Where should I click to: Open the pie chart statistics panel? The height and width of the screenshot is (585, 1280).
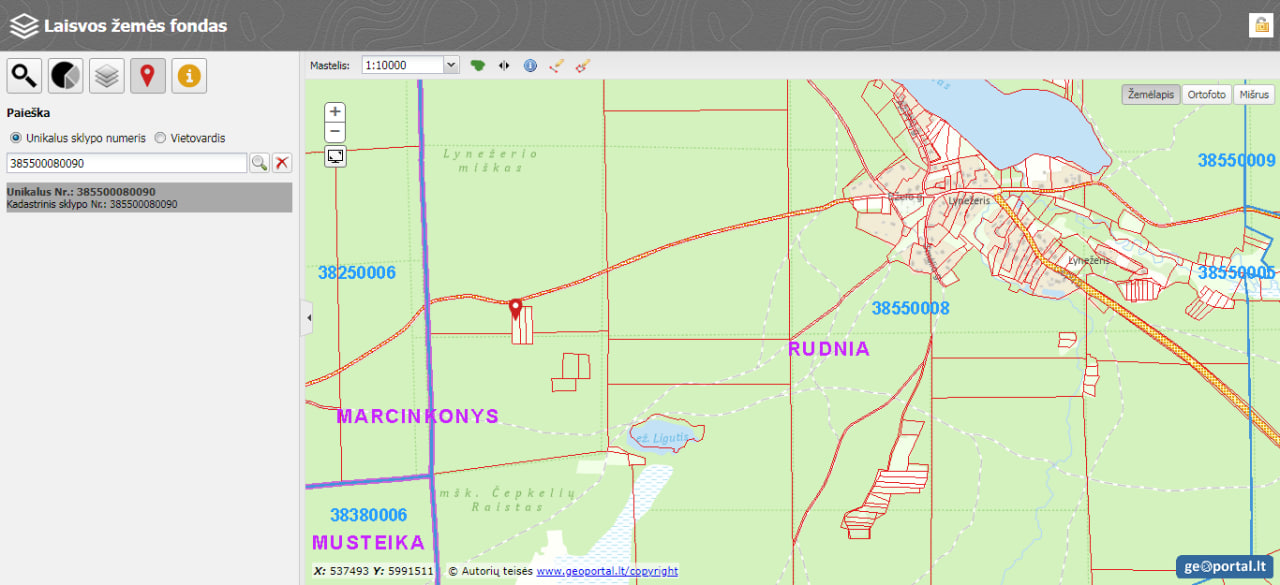[66, 76]
